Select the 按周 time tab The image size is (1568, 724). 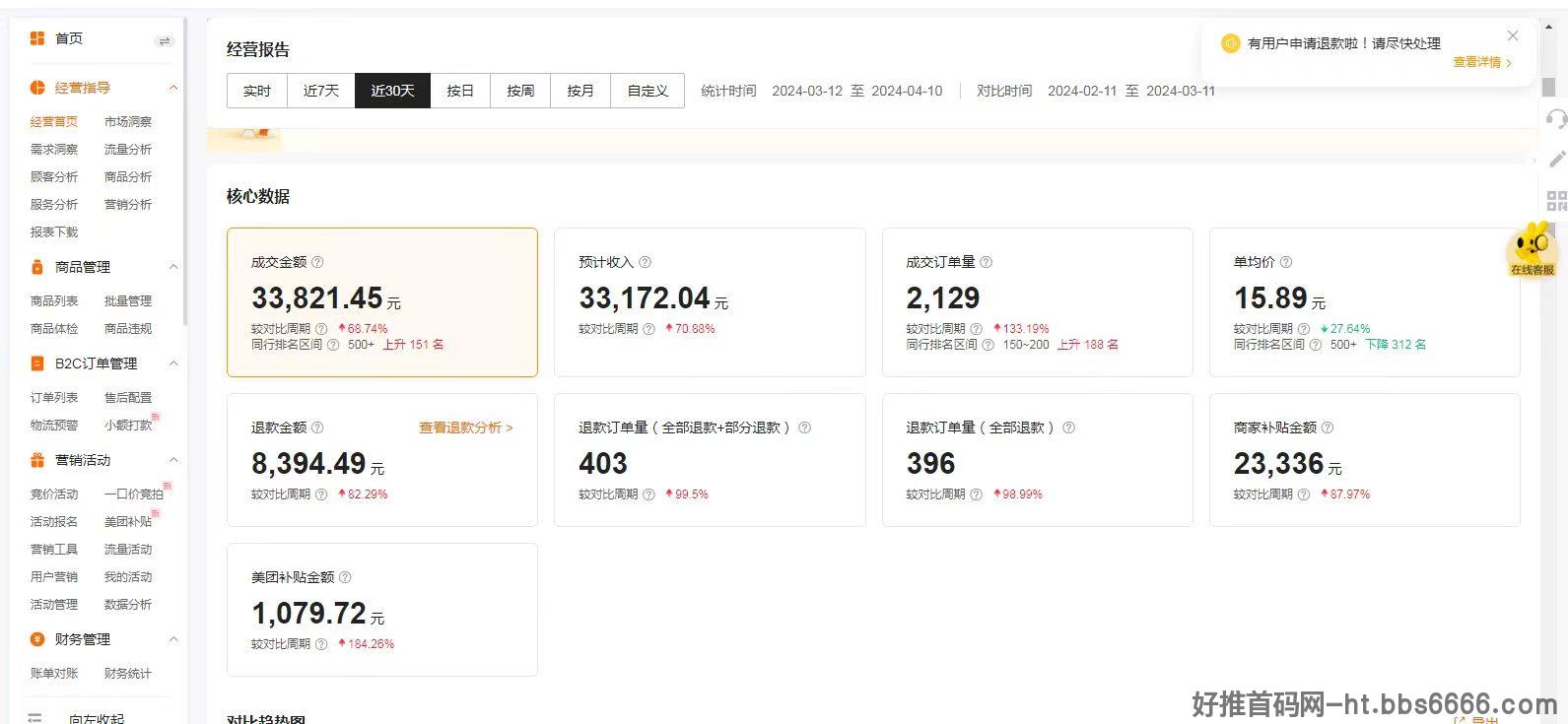tap(520, 91)
